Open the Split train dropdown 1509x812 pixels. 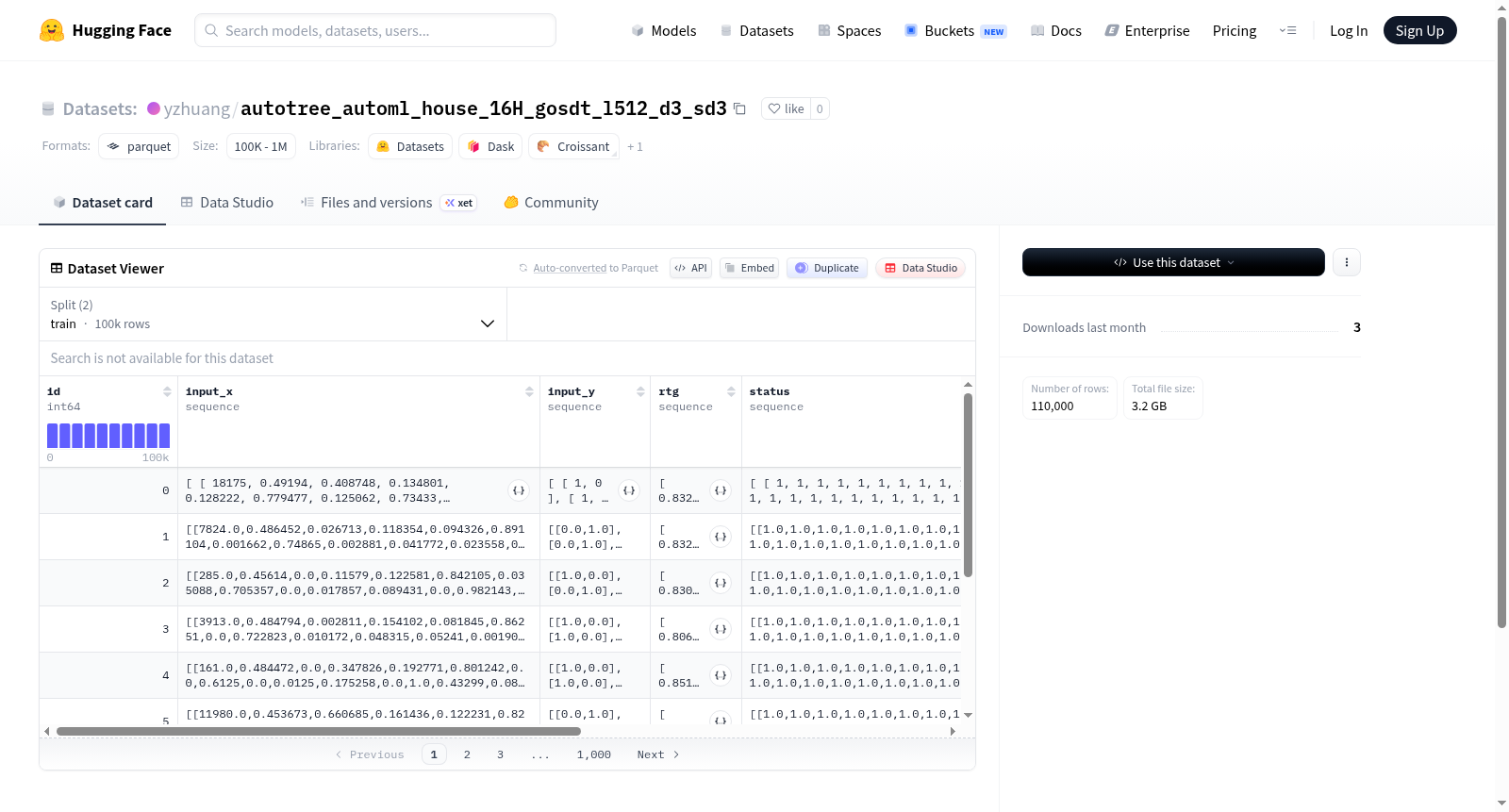point(273,314)
